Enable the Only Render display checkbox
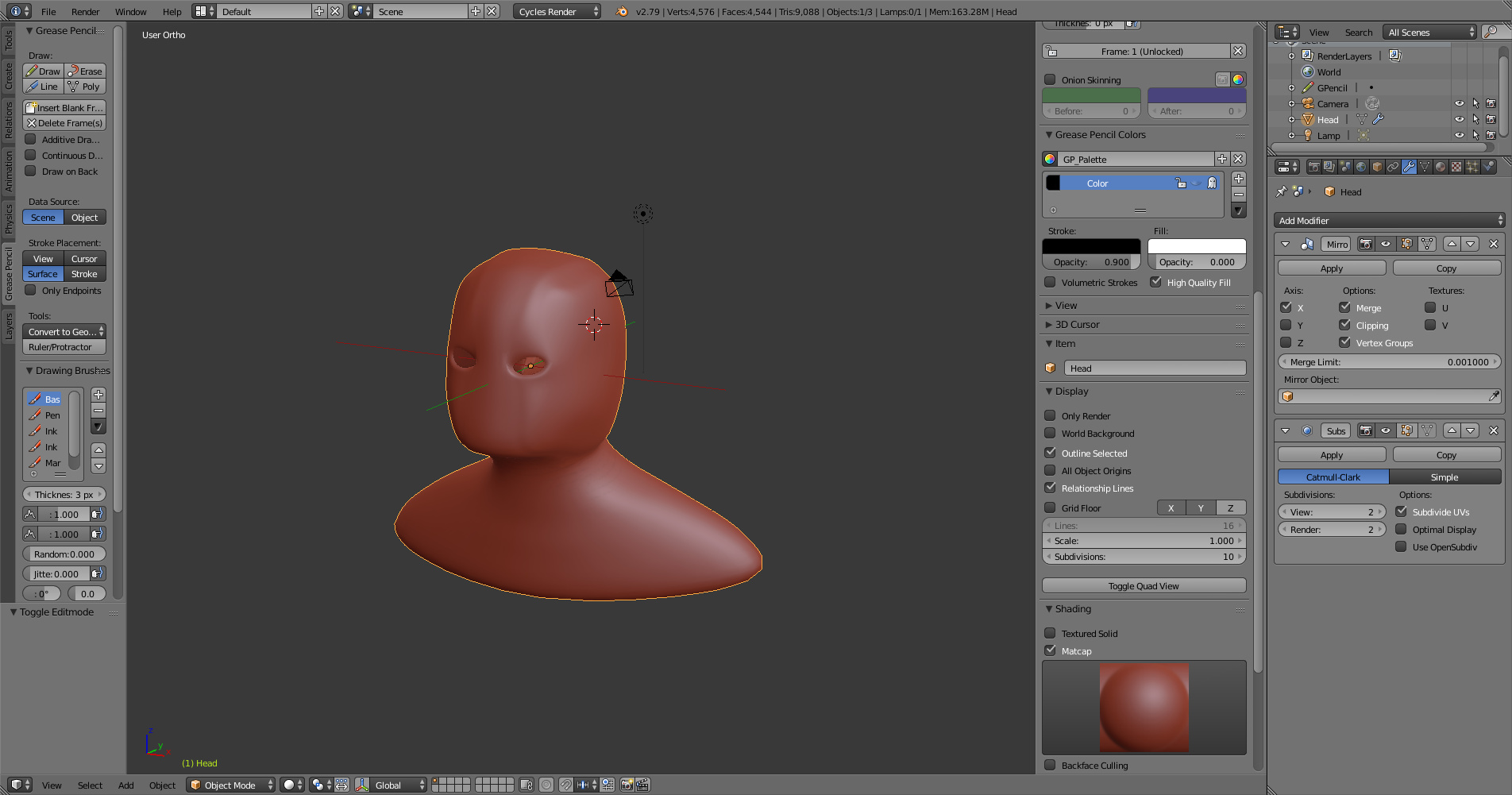The image size is (1512, 795). click(1050, 415)
